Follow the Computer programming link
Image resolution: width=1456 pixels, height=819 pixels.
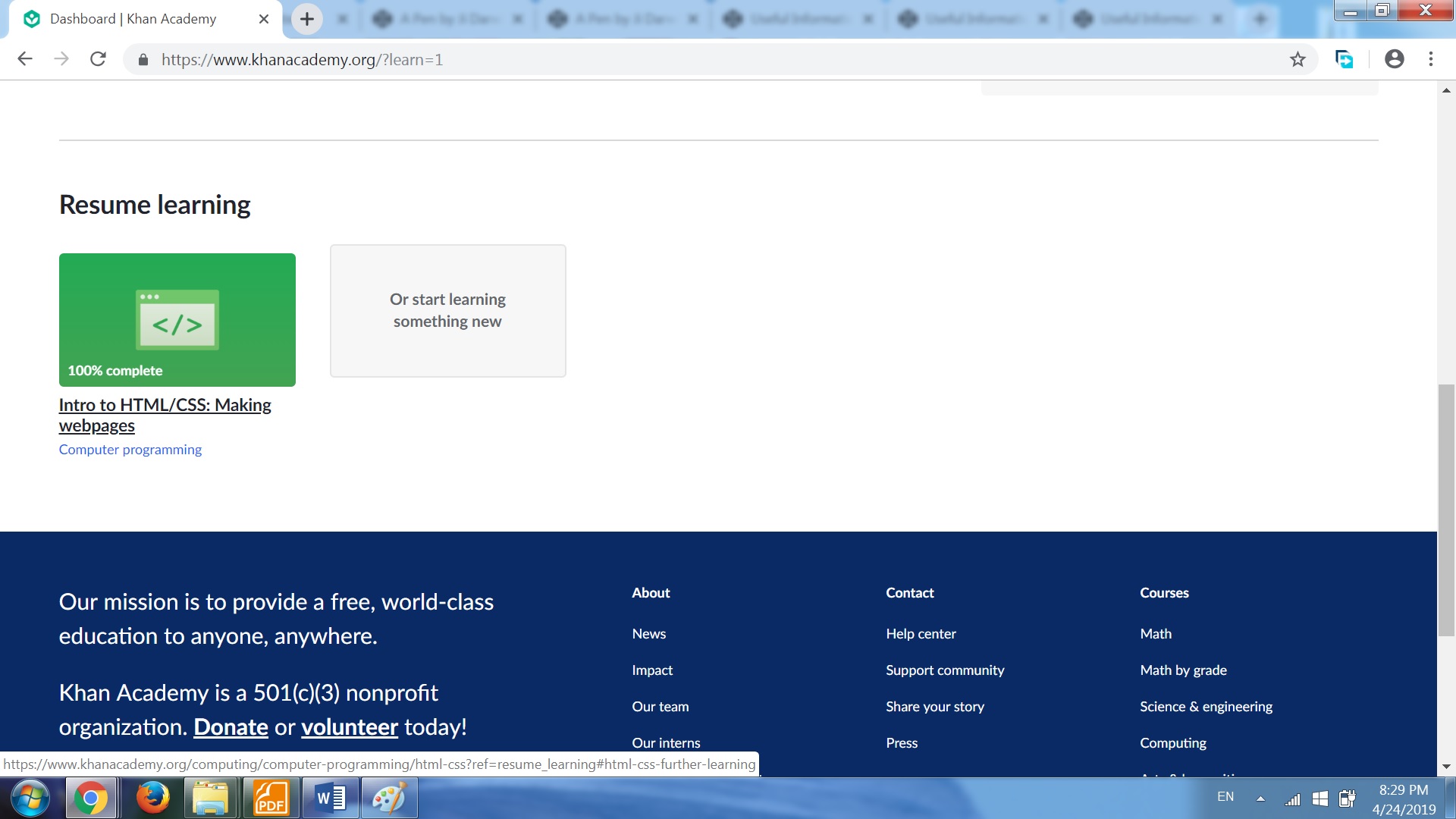[x=130, y=450]
